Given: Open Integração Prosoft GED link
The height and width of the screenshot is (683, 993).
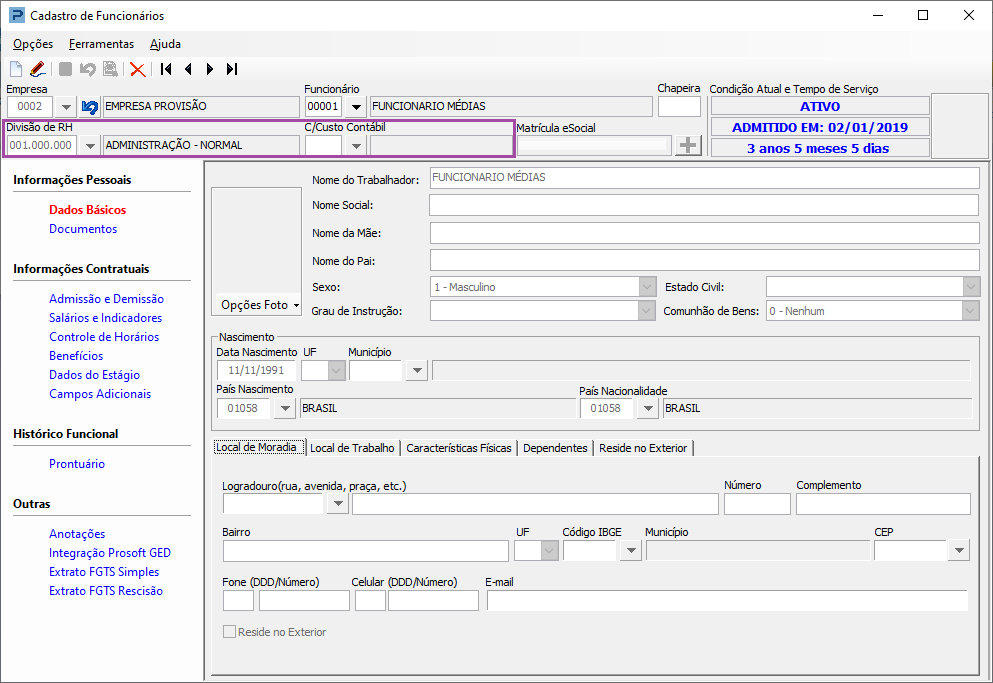Looking at the screenshot, I should point(110,553).
